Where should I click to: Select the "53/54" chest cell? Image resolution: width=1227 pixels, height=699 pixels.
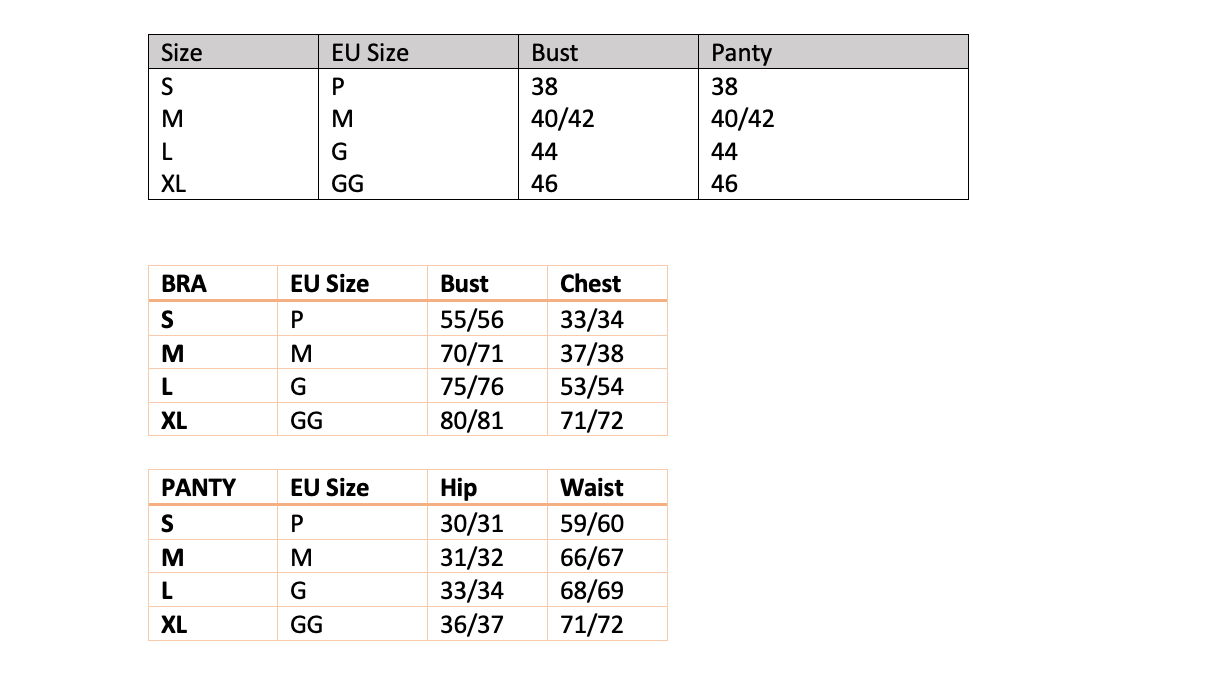point(591,387)
